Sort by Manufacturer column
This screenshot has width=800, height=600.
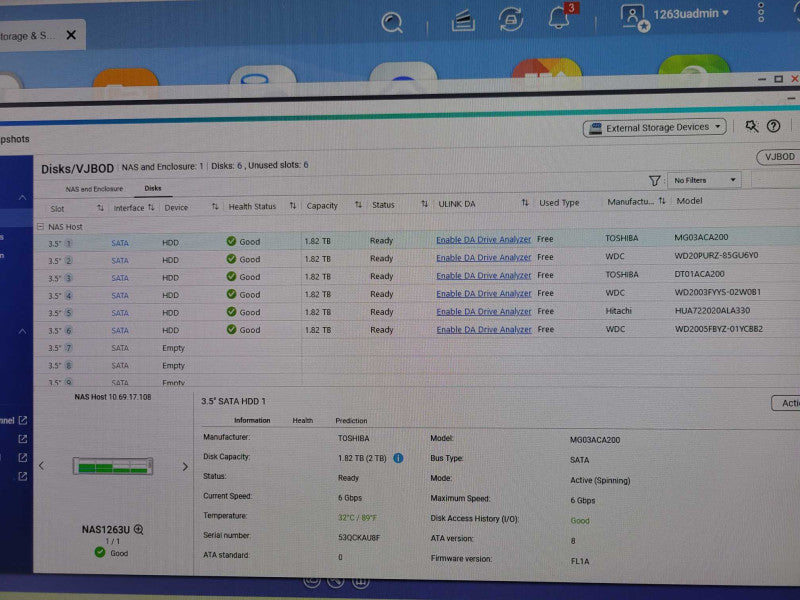click(x=662, y=201)
